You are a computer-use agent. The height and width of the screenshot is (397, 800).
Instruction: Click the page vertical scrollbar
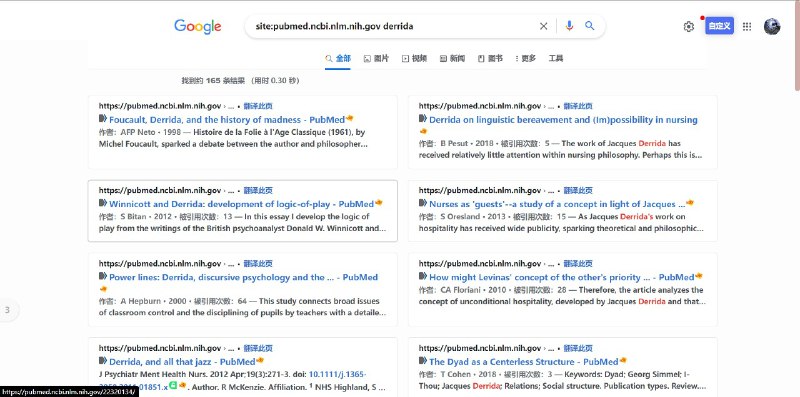pos(797,46)
